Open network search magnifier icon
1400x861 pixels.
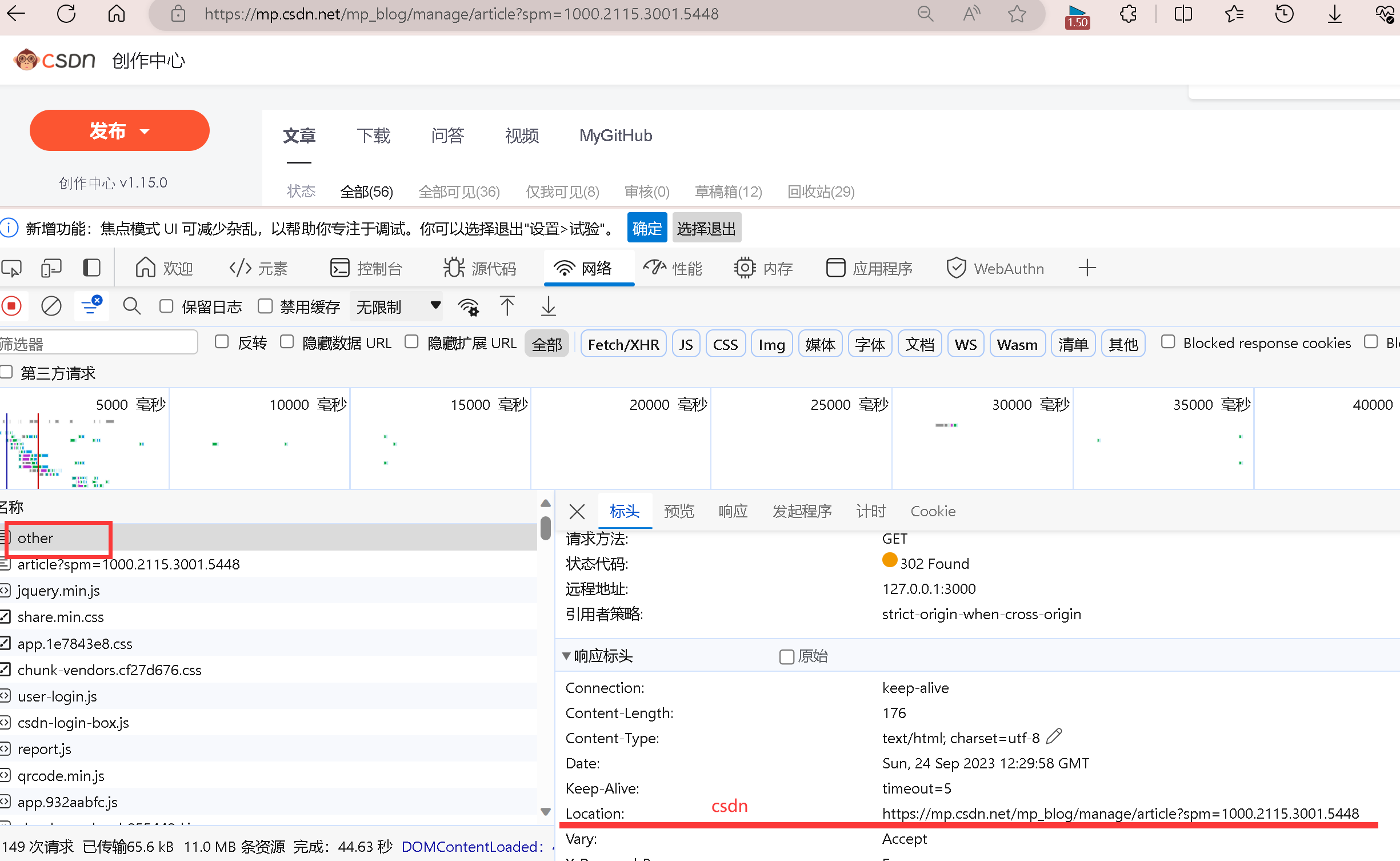pyautogui.click(x=132, y=306)
